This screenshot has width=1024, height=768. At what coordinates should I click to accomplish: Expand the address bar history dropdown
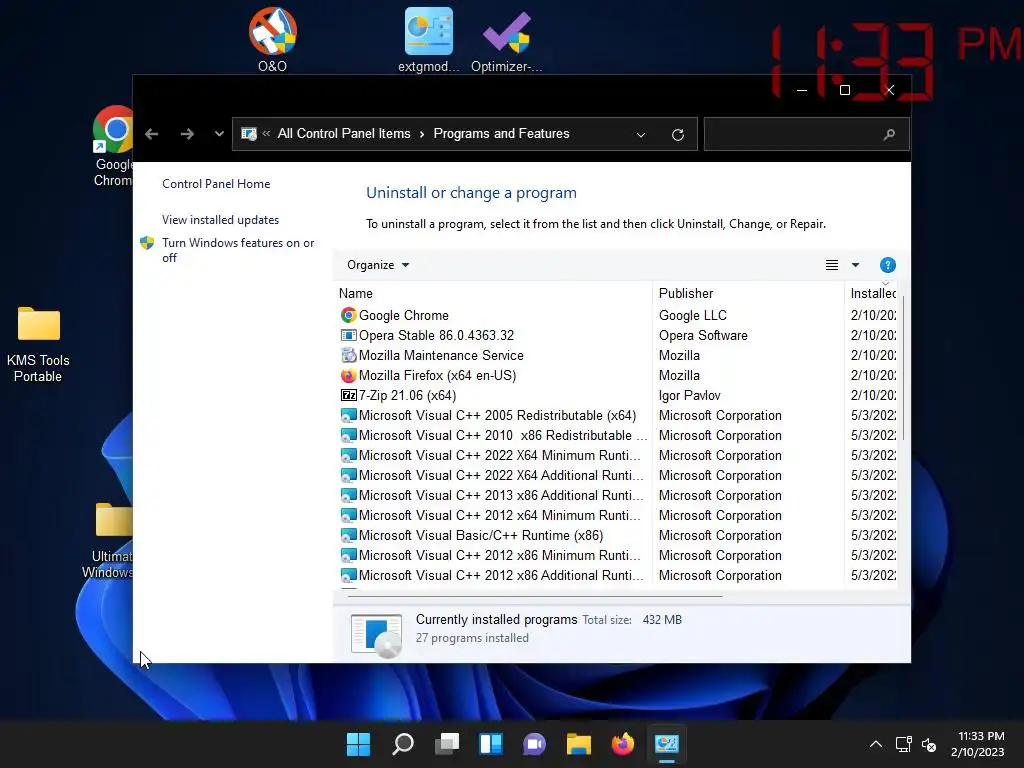(641, 135)
